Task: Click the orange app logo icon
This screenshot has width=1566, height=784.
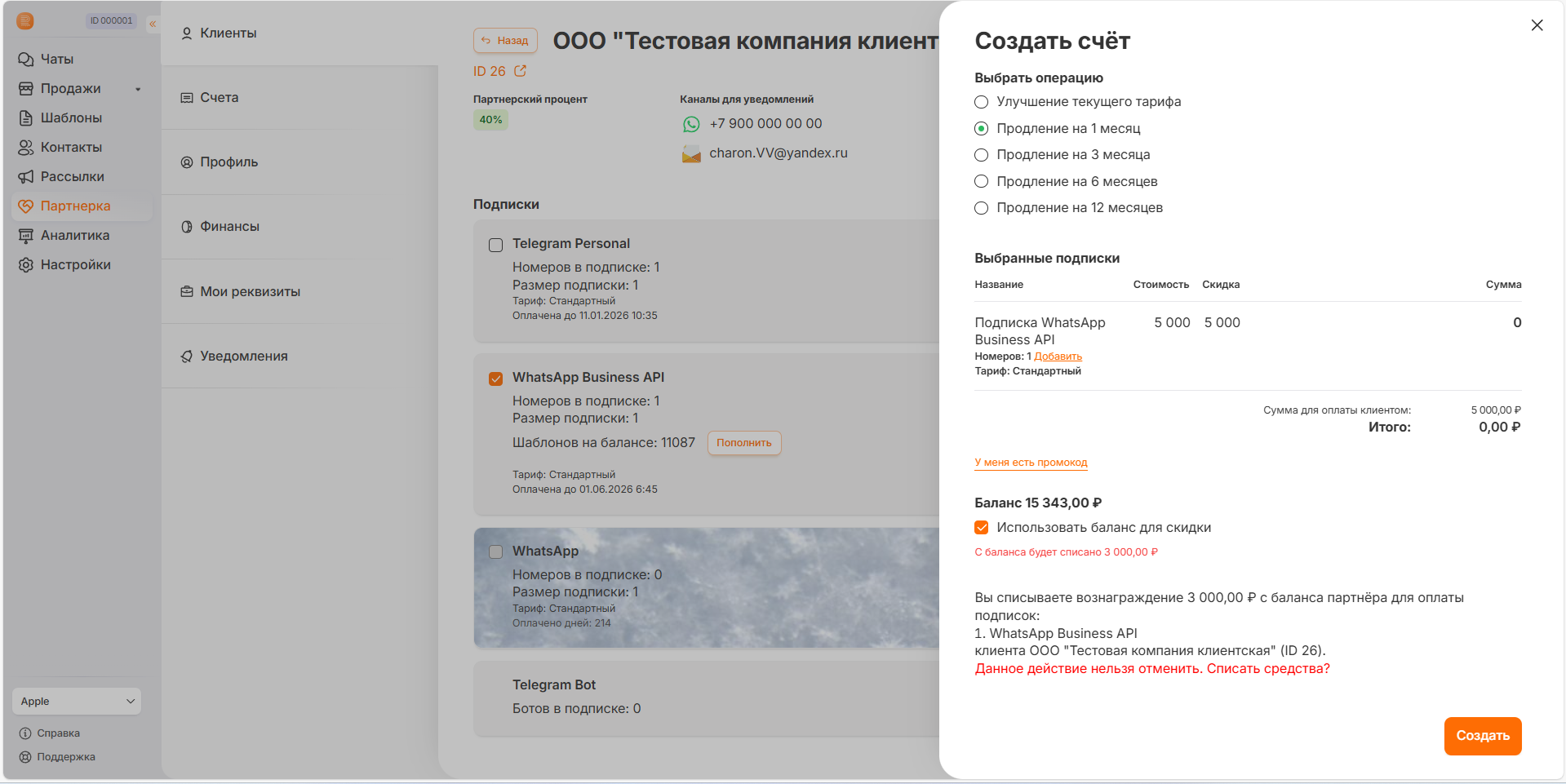Action: [x=25, y=21]
